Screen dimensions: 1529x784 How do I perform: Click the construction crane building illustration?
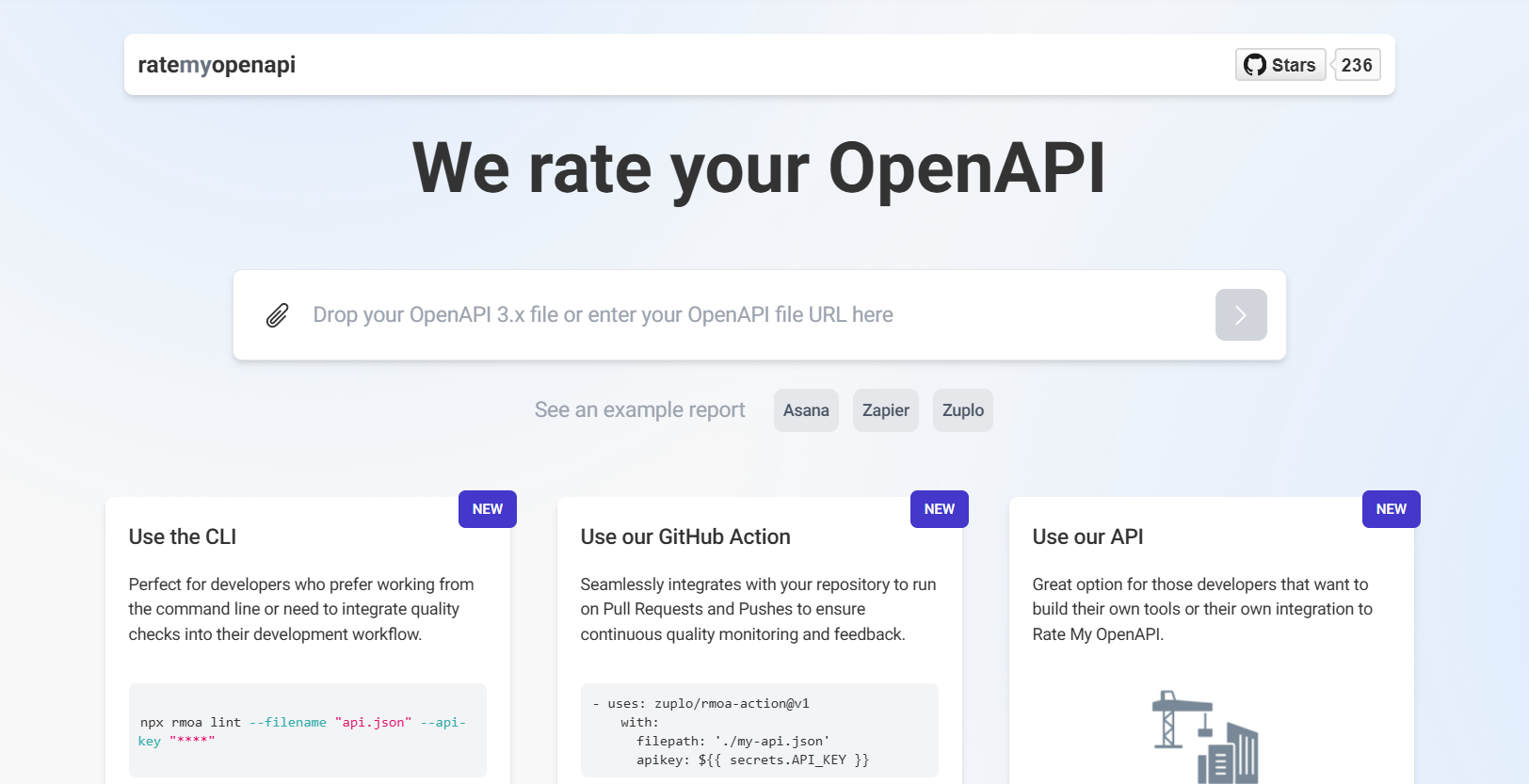pyautogui.click(x=1206, y=737)
